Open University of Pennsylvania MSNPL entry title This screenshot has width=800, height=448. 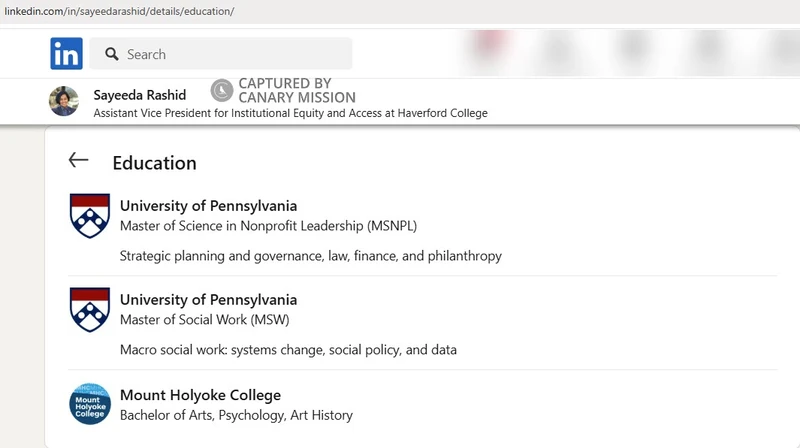[x=208, y=206]
